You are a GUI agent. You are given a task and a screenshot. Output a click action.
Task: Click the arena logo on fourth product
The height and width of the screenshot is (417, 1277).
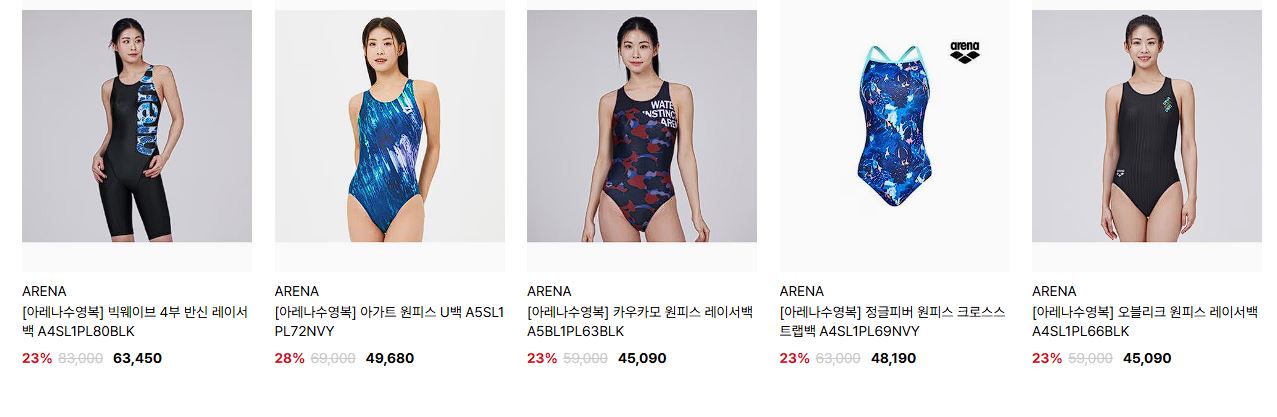964,52
